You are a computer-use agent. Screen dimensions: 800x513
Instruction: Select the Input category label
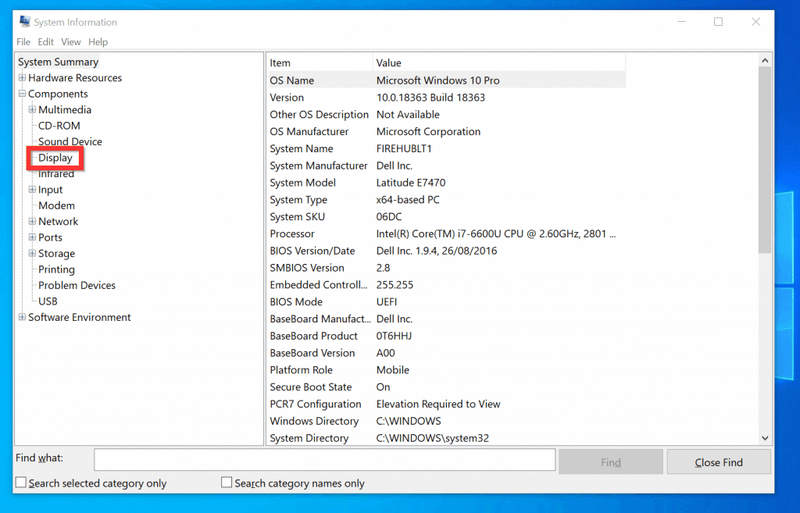(x=51, y=189)
